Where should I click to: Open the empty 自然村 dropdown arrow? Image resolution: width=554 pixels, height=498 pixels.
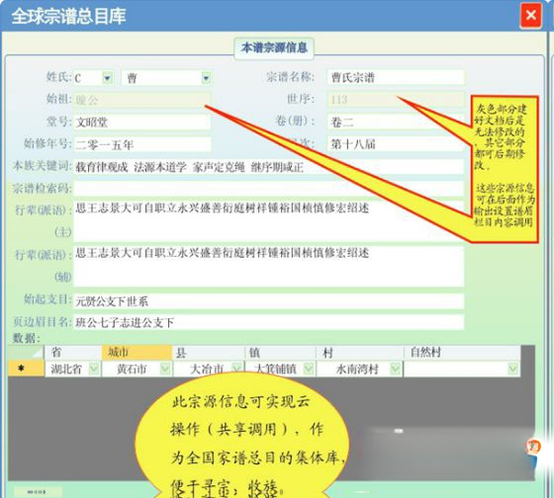[x=513, y=369]
